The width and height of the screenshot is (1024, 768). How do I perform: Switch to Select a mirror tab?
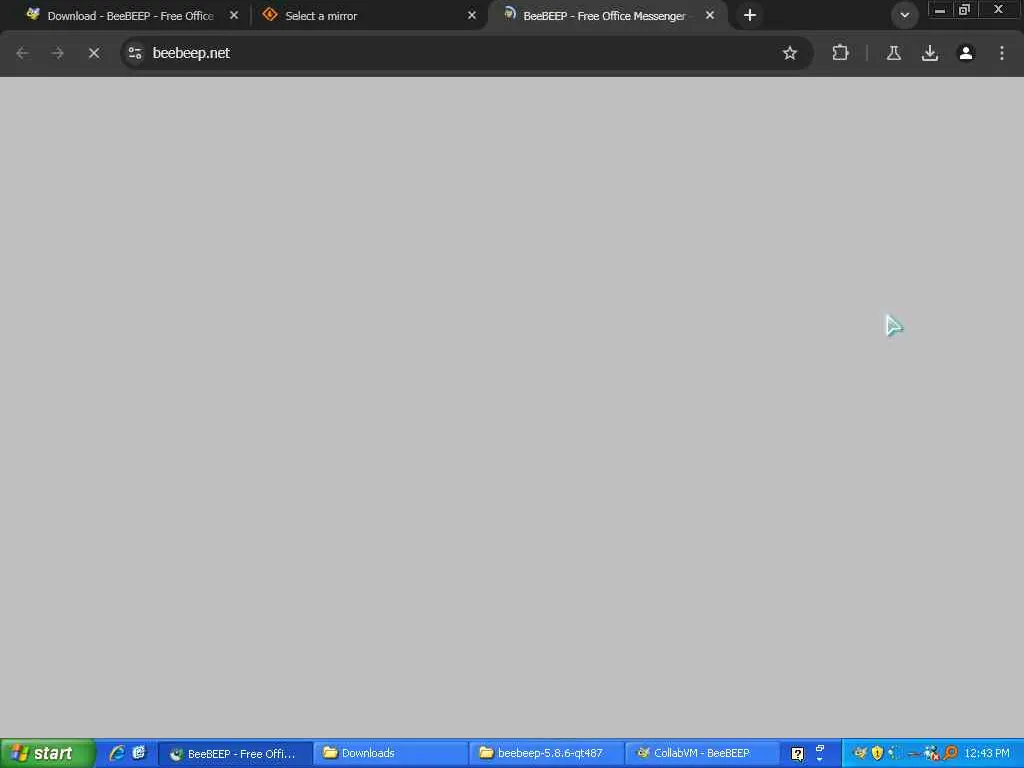[x=369, y=16]
